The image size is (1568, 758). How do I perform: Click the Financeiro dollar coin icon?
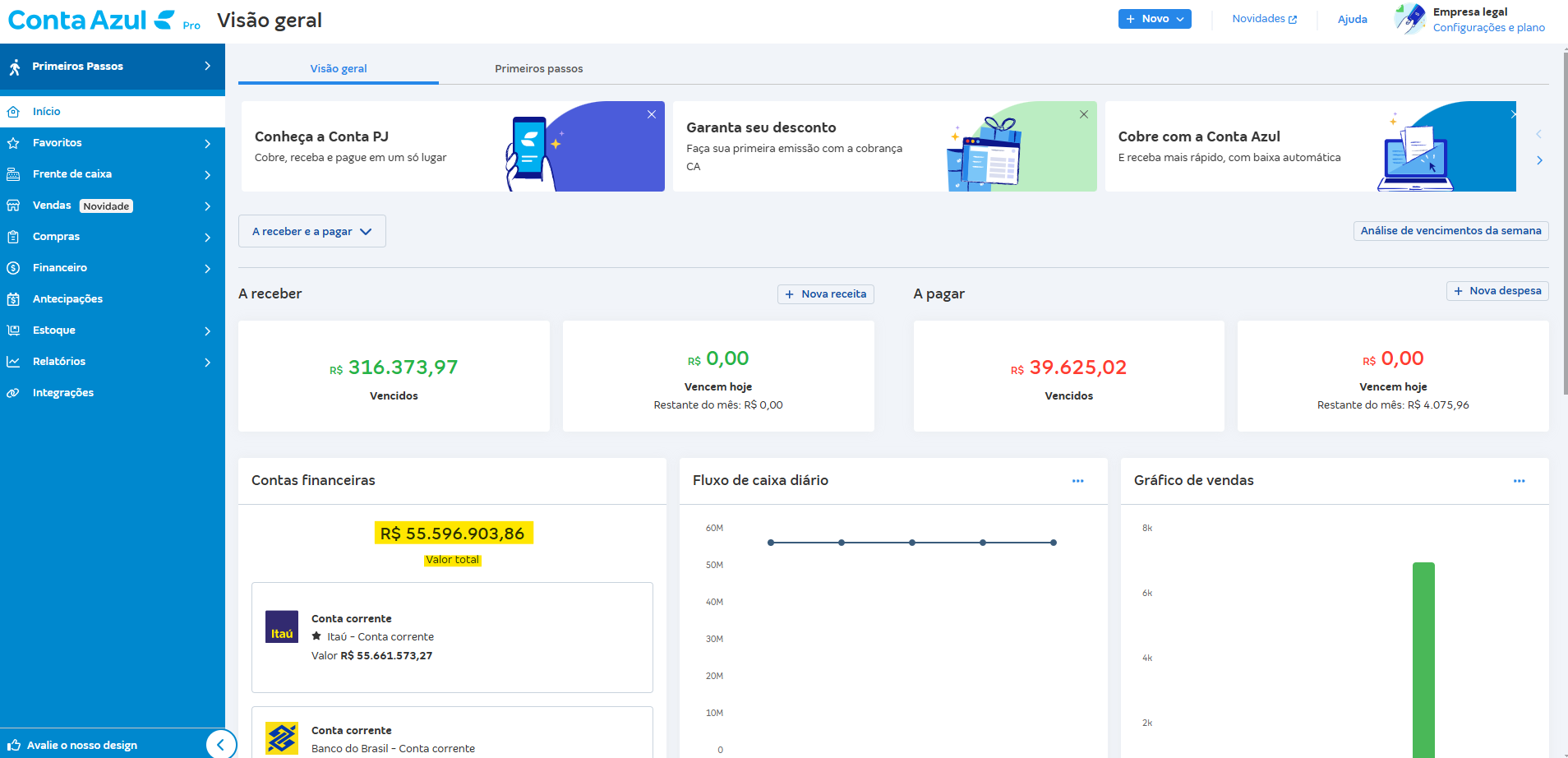pos(13,268)
